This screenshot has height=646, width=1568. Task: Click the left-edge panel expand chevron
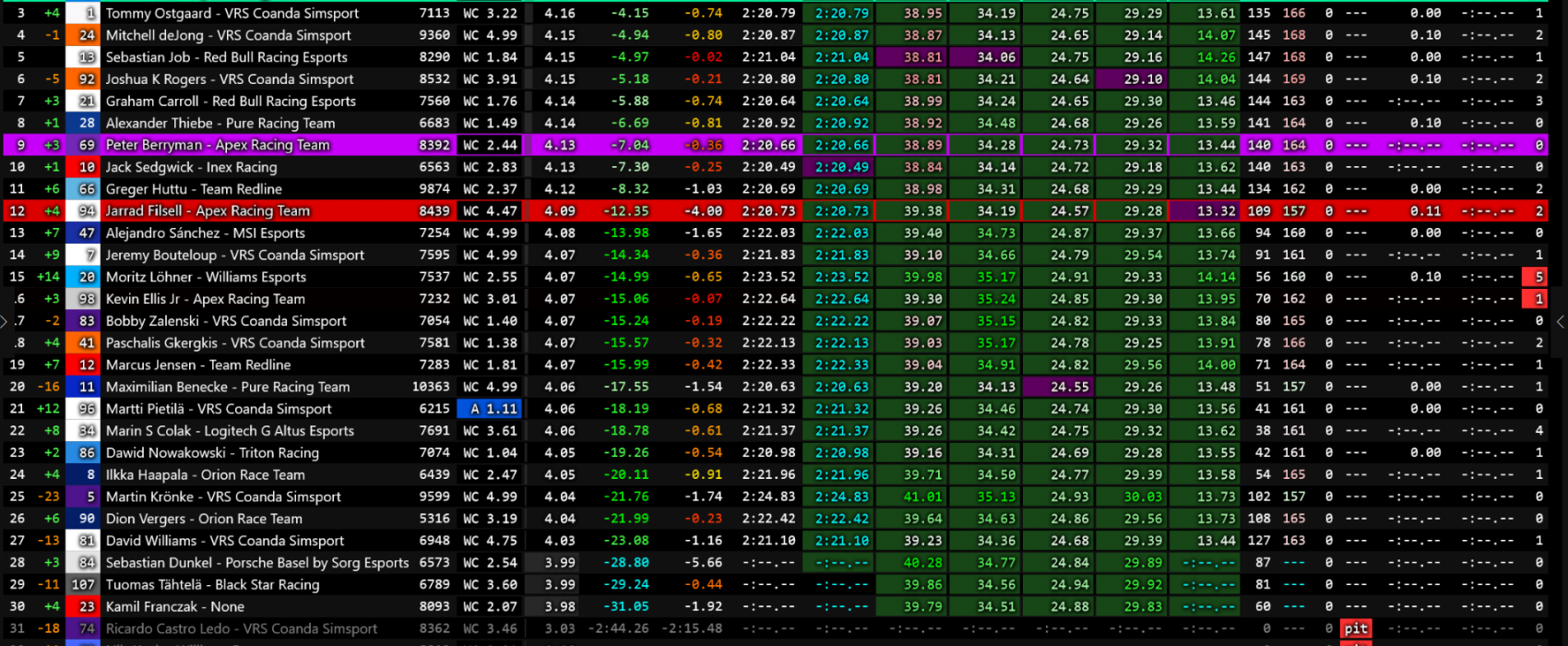[5, 321]
